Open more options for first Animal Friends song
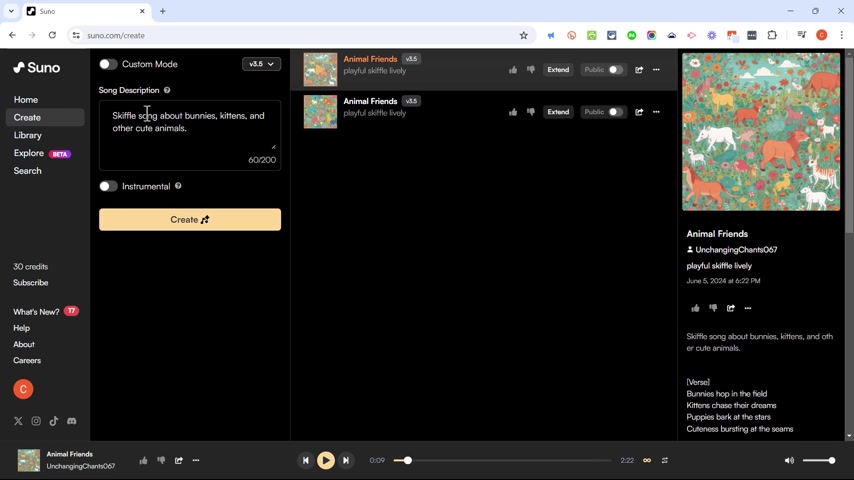The image size is (854, 480). pyautogui.click(x=656, y=70)
